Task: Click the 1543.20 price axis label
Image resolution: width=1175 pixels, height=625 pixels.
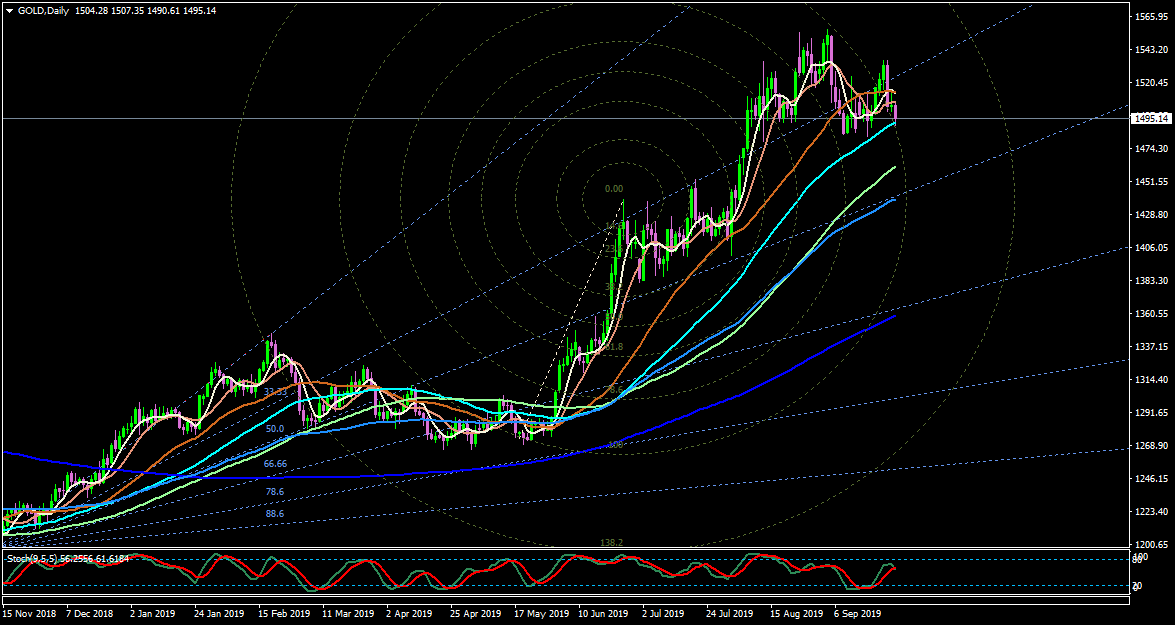Action: click(x=1152, y=49)
